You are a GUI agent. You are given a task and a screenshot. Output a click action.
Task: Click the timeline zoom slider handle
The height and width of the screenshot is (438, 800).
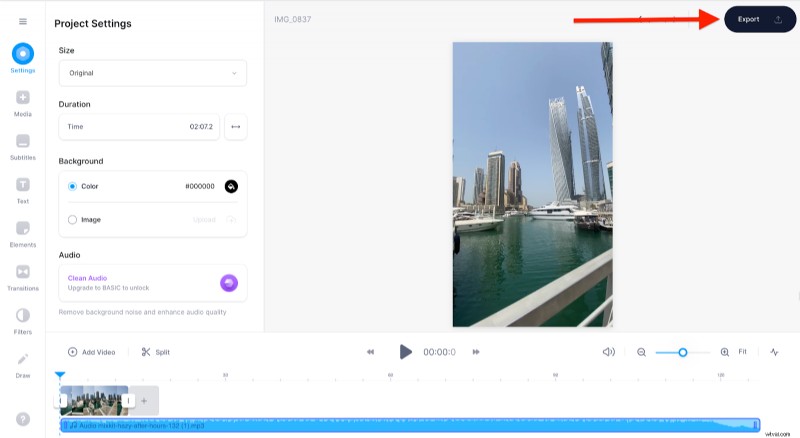[x=683, y=352]
